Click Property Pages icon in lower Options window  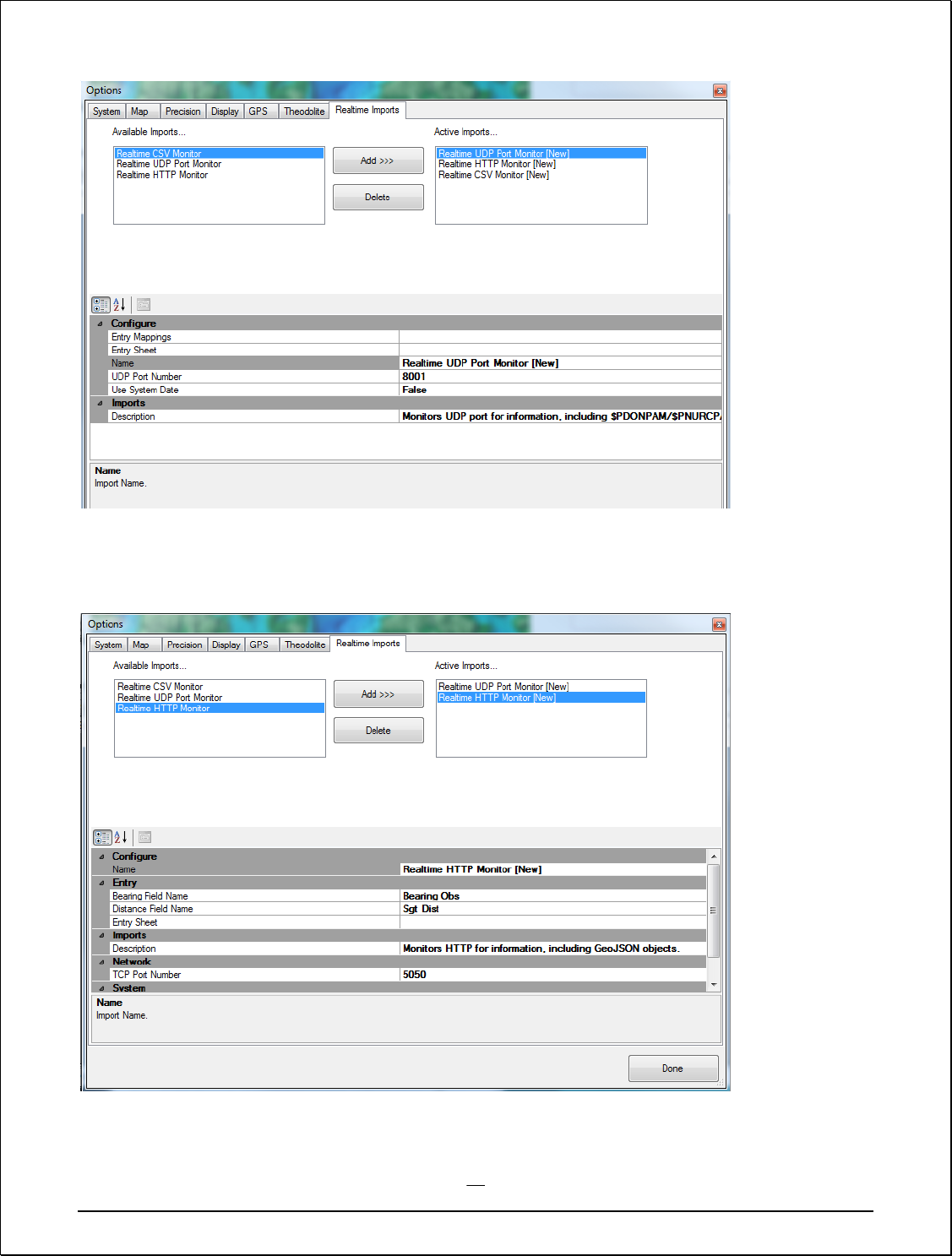click(145, 837)
